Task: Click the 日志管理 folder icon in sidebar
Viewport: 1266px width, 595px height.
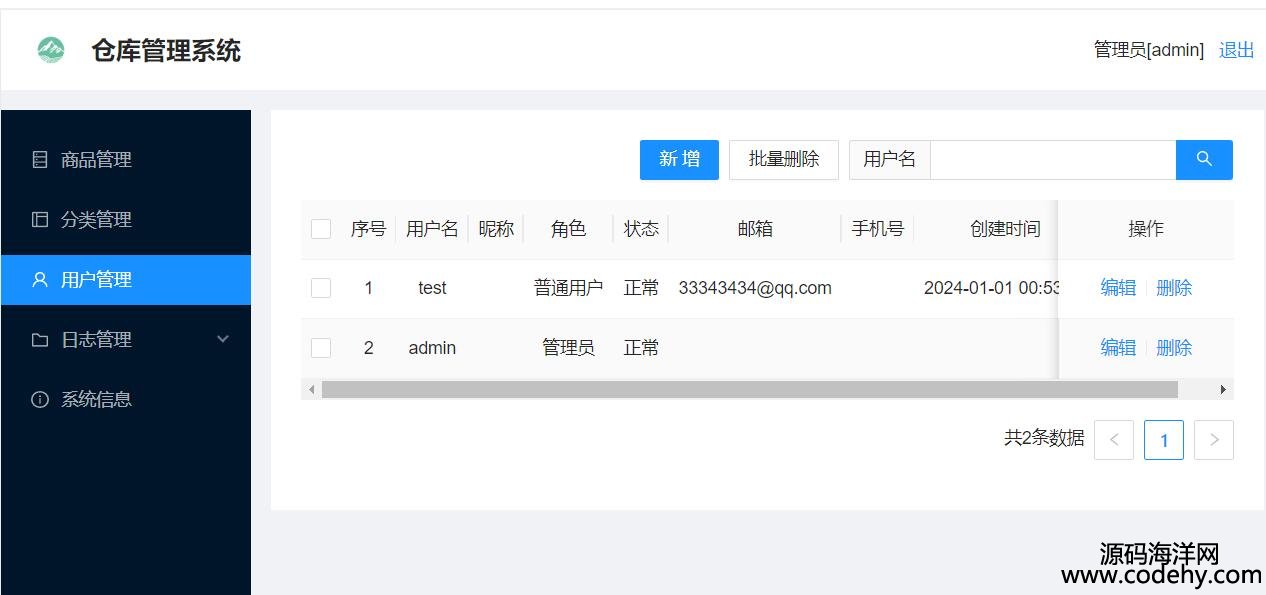Action: (40, 339)
